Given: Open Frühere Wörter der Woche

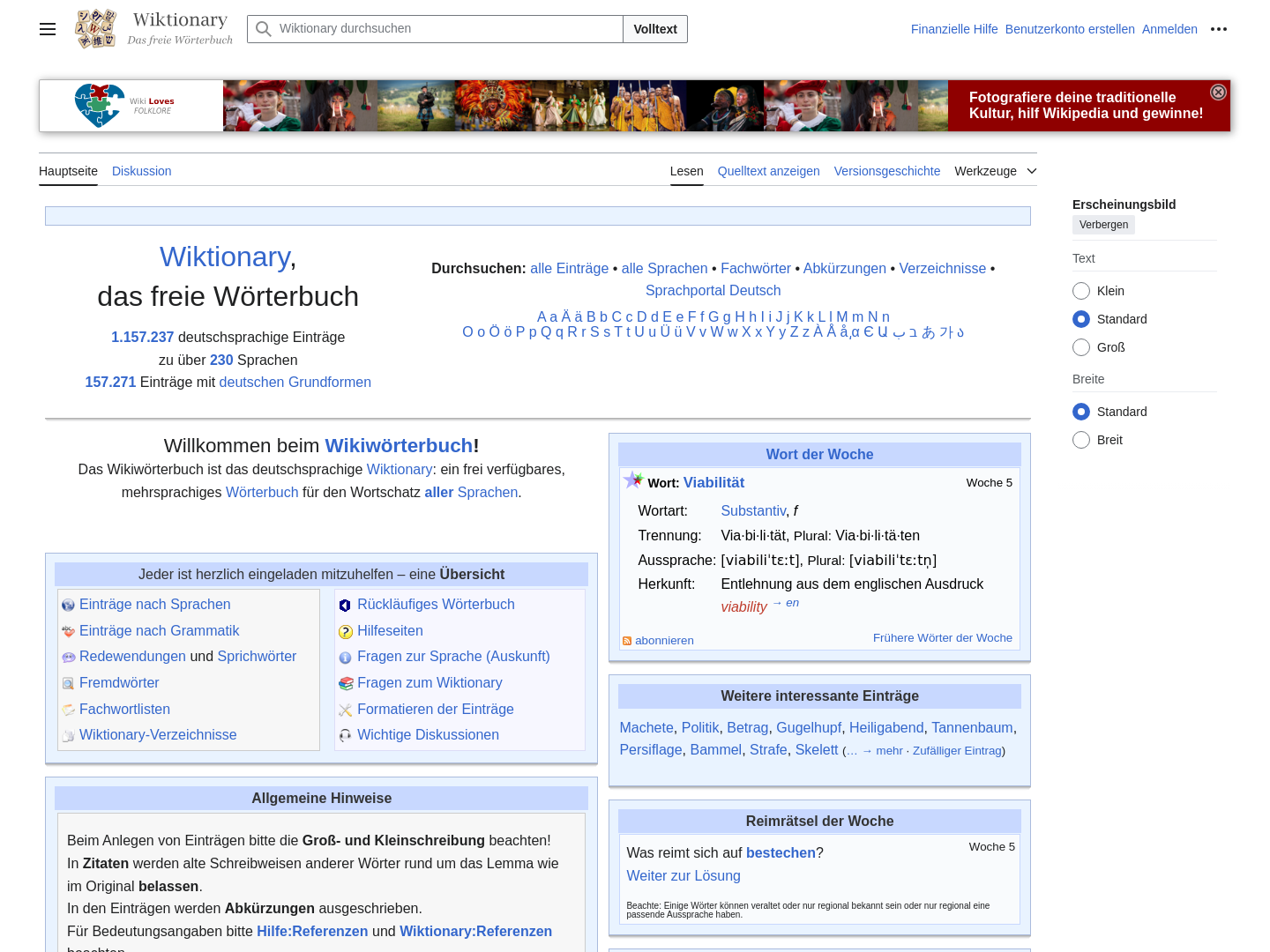Looking at the screenshot, I should (x=943, y=638).
